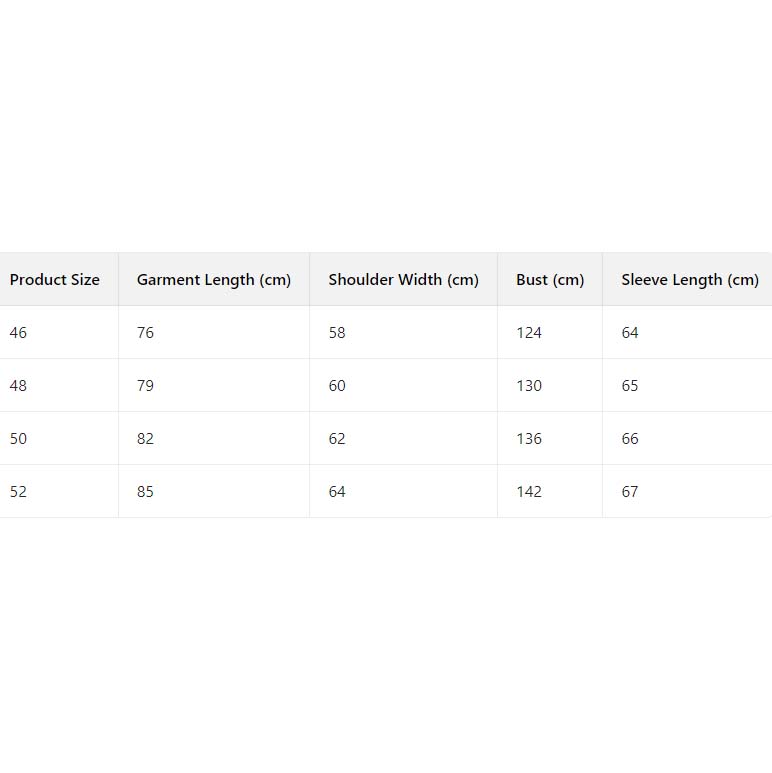Click garment length value 82

click(x=146, y=439)
